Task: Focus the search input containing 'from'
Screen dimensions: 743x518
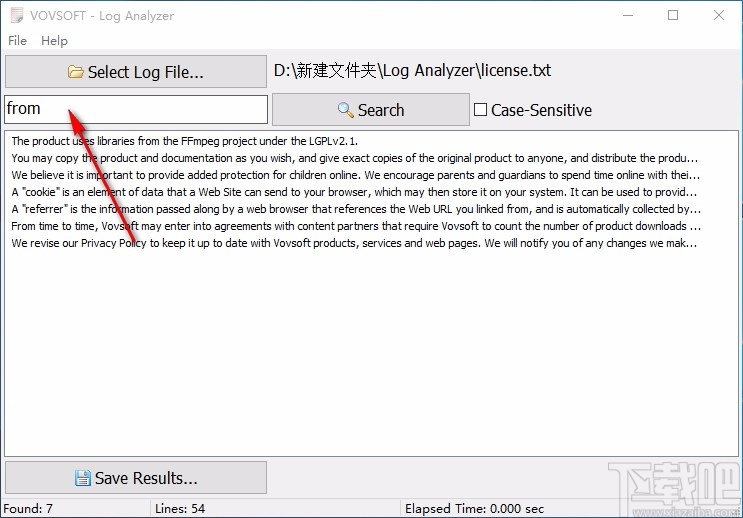Action: pyautogui.click(x=136, y=109)
